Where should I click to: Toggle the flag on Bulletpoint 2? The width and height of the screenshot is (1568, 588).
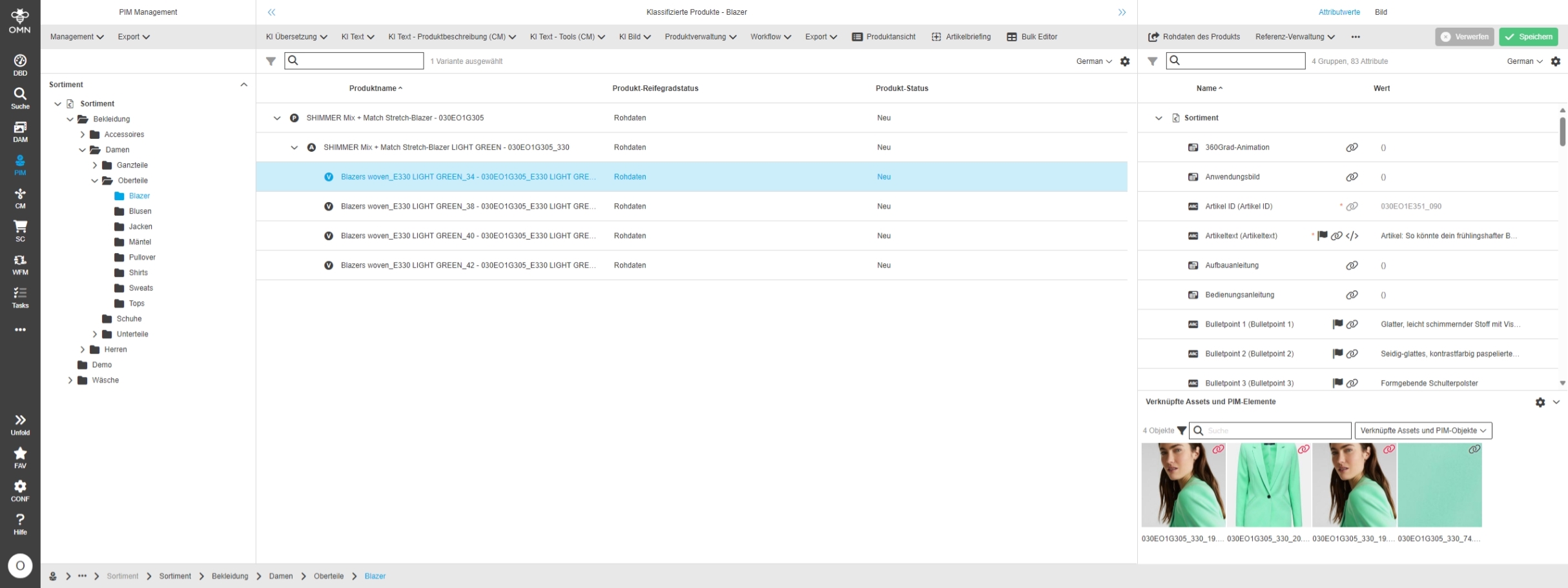tap(1337, 354)
